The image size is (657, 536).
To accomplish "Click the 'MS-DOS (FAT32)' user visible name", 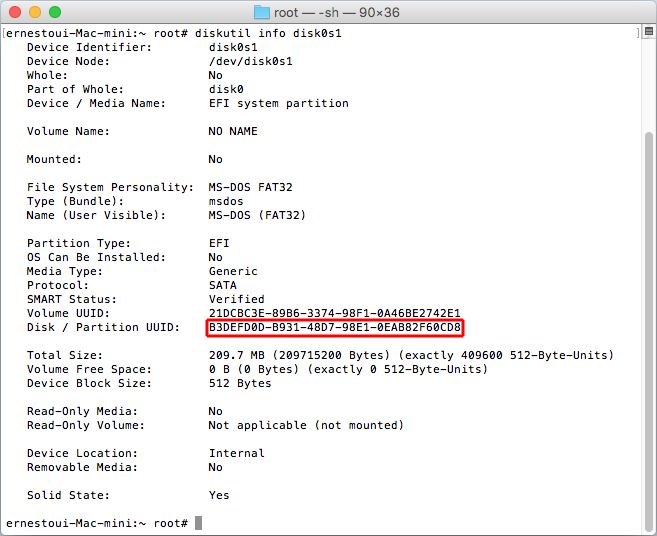I will 257,215.
